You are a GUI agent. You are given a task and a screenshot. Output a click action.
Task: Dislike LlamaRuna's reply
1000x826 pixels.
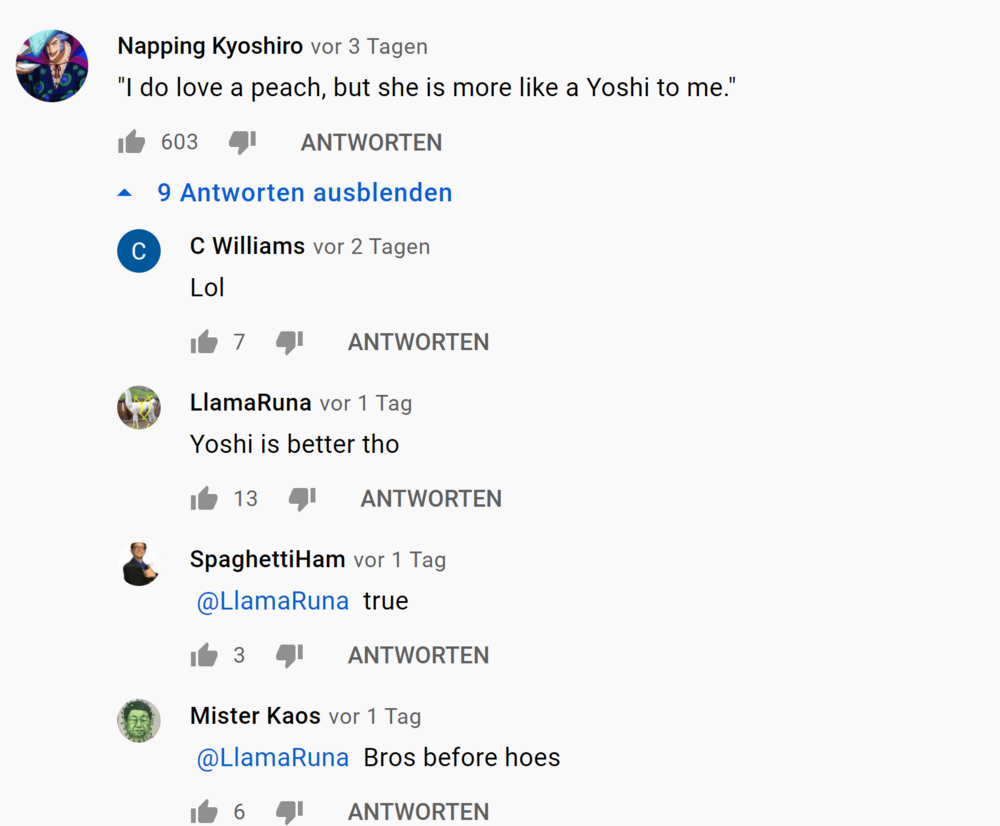click(302, 499)
